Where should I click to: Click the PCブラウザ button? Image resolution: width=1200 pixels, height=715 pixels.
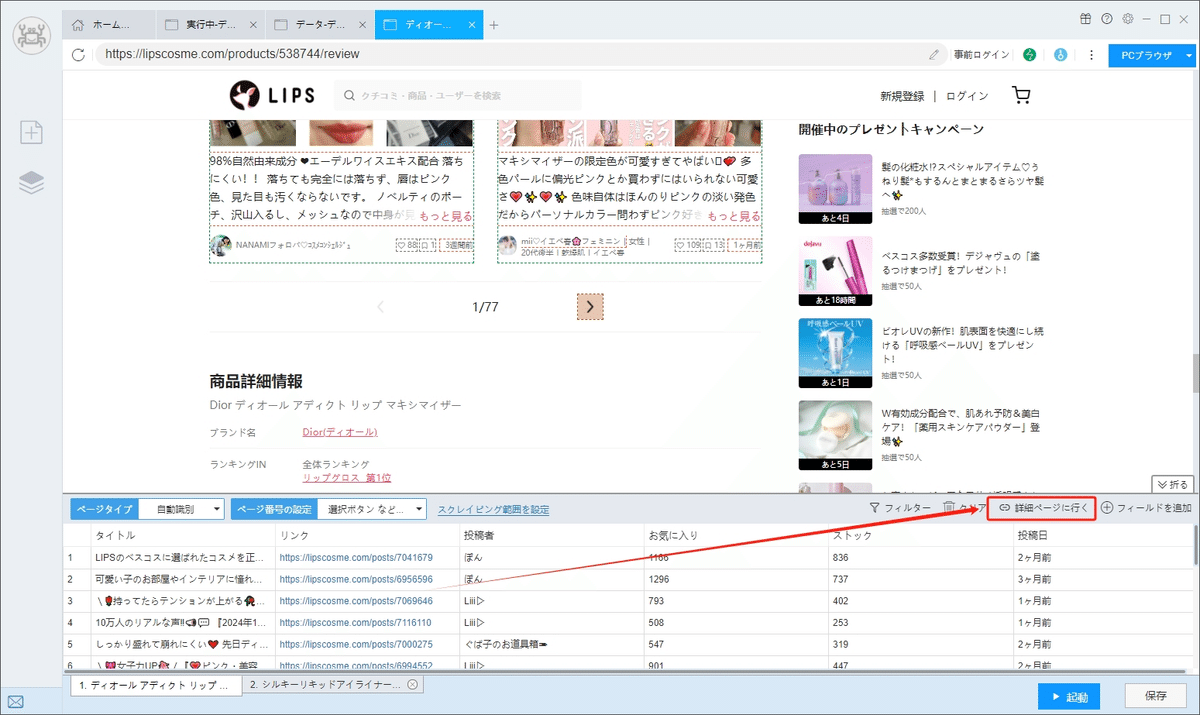click(x=1145, y=56)
